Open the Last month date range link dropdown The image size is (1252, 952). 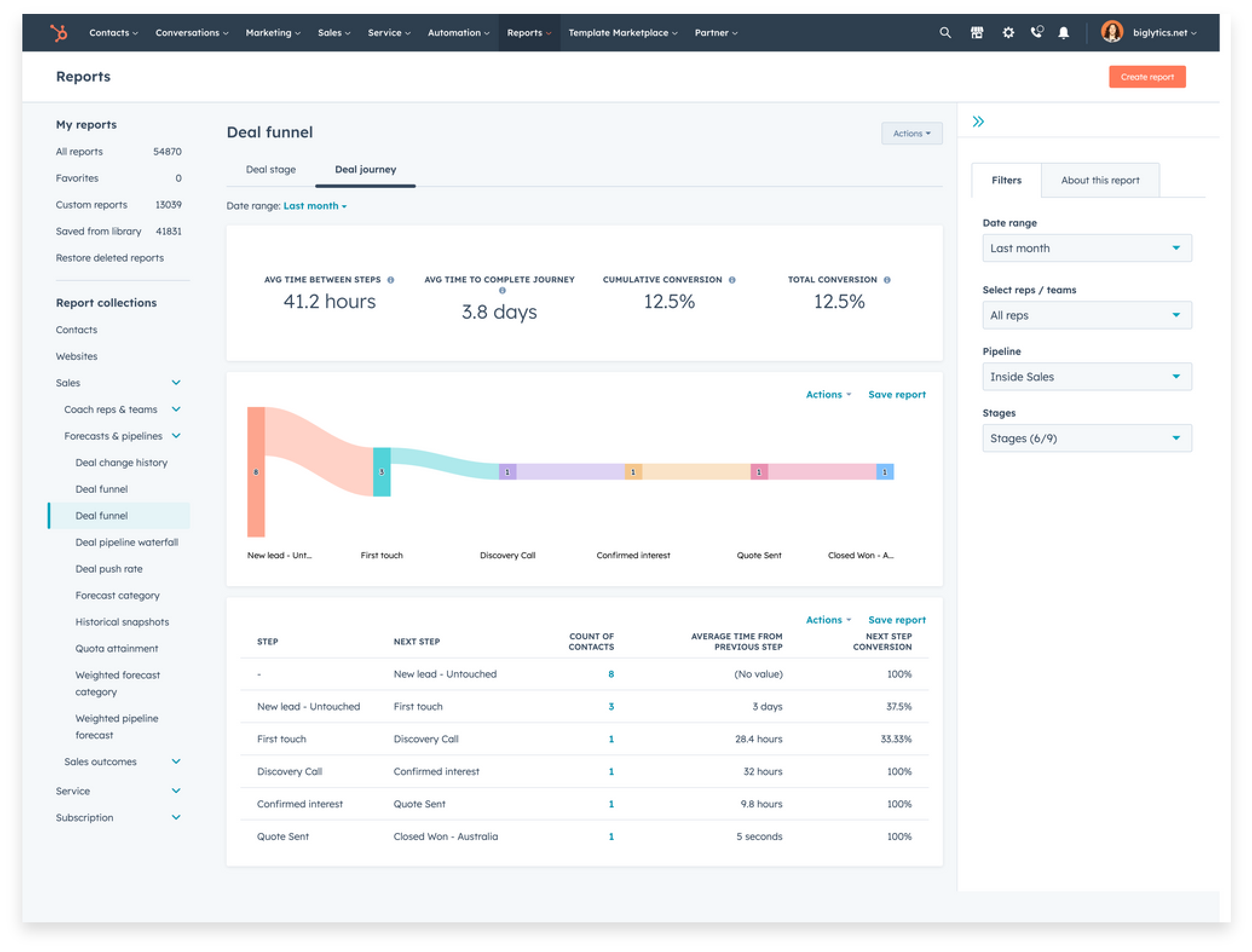coord(315,206)
